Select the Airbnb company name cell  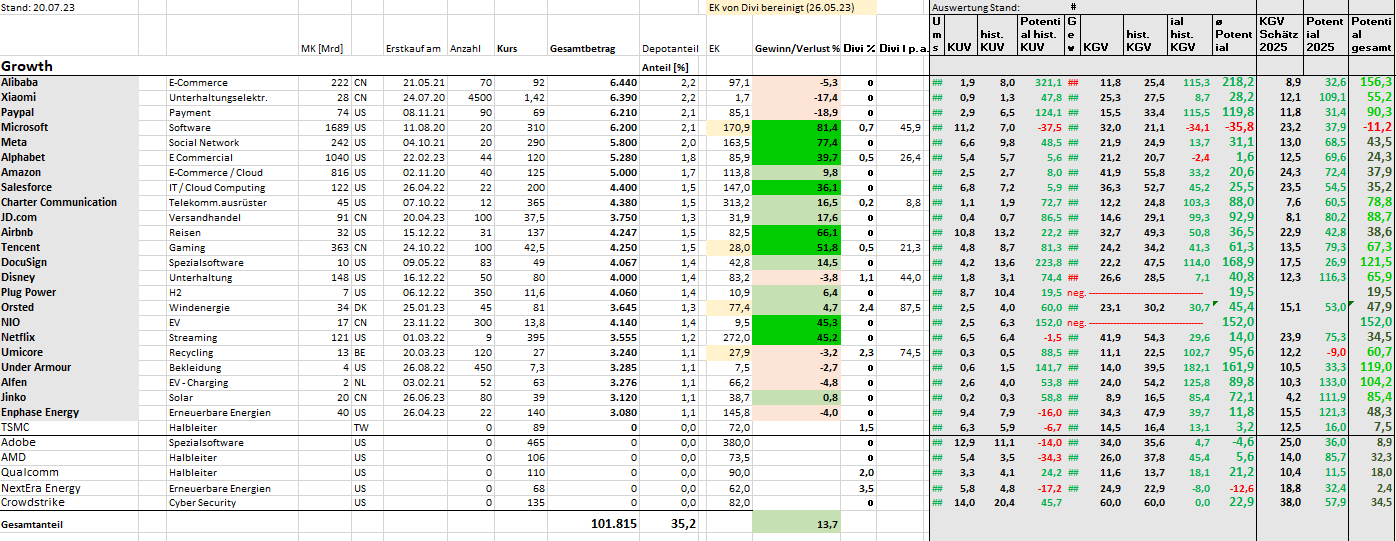[x=69, y=232]
